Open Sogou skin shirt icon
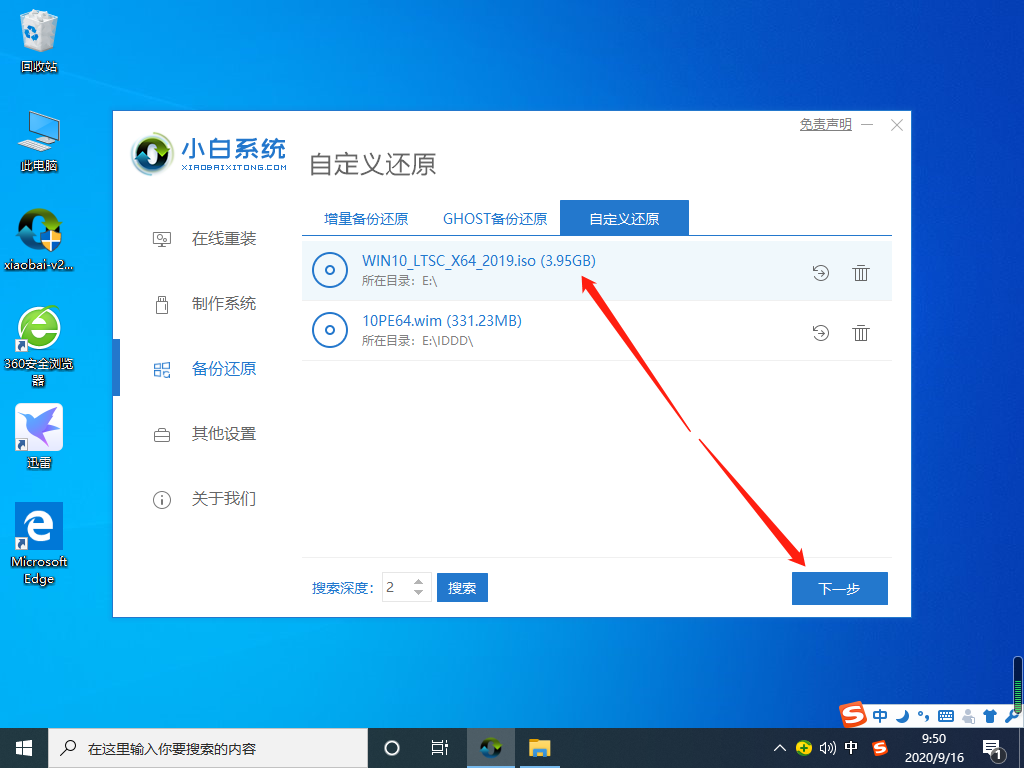Image resolution: width=1024 pixels, height=768 pixels. (x=990, y=716)
